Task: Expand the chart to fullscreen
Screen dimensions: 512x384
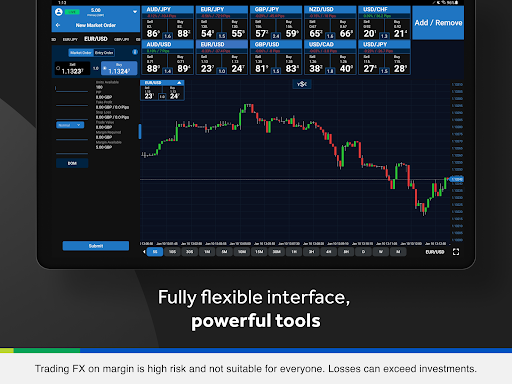Action: 456,252
